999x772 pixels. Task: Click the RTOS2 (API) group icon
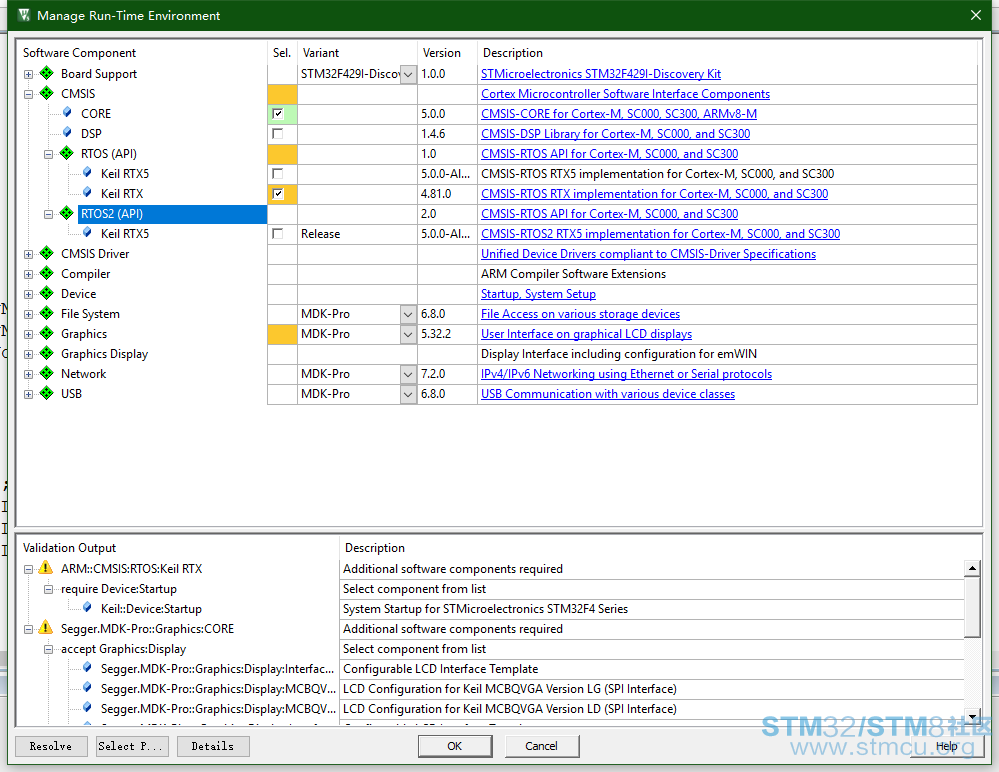pyautogui.click(x=67, y=213)
